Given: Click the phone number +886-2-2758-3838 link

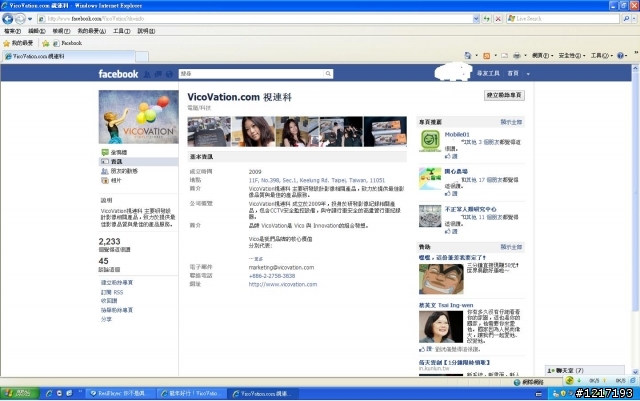Looking at the screenshot, I should (x=272, y=276).
